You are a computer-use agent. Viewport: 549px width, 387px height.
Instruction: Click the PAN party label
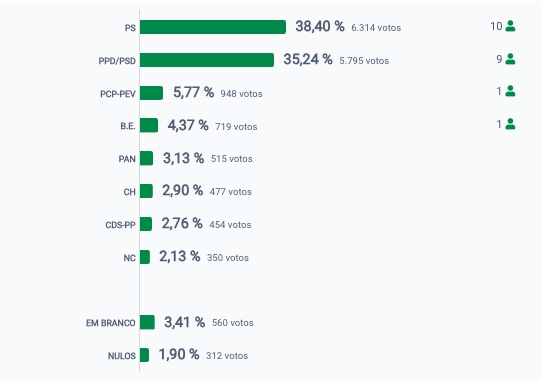[x=127, y=159]
